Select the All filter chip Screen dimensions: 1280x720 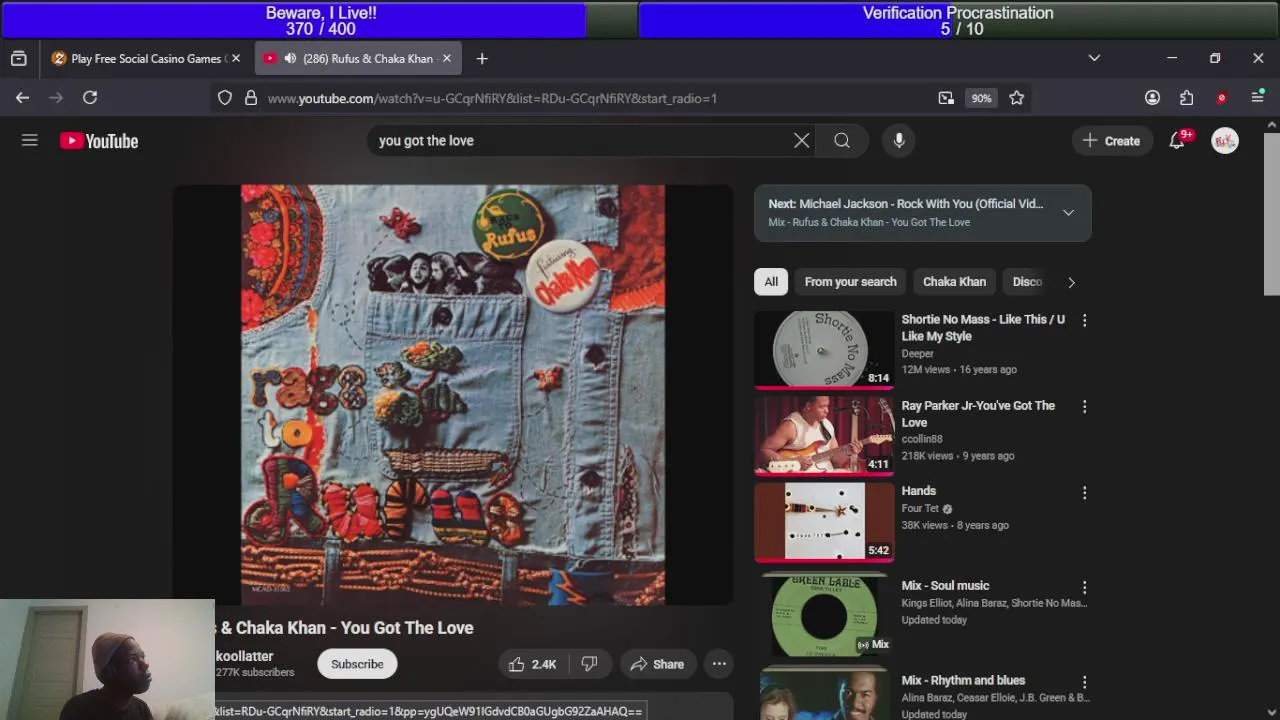click(x=771, y=282)
